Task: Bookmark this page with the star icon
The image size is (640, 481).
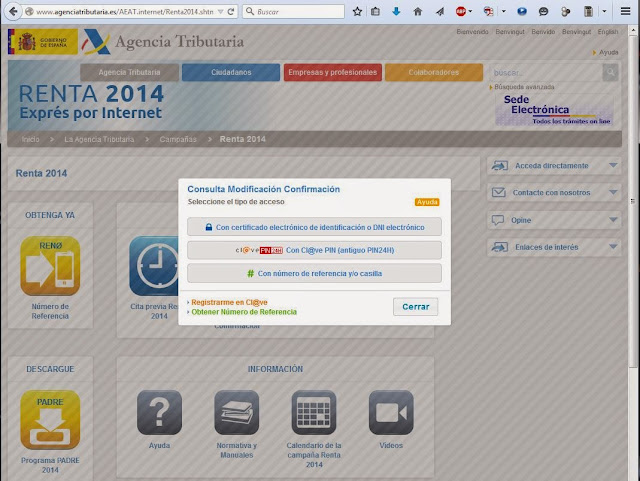Action: tap(357, 11)
